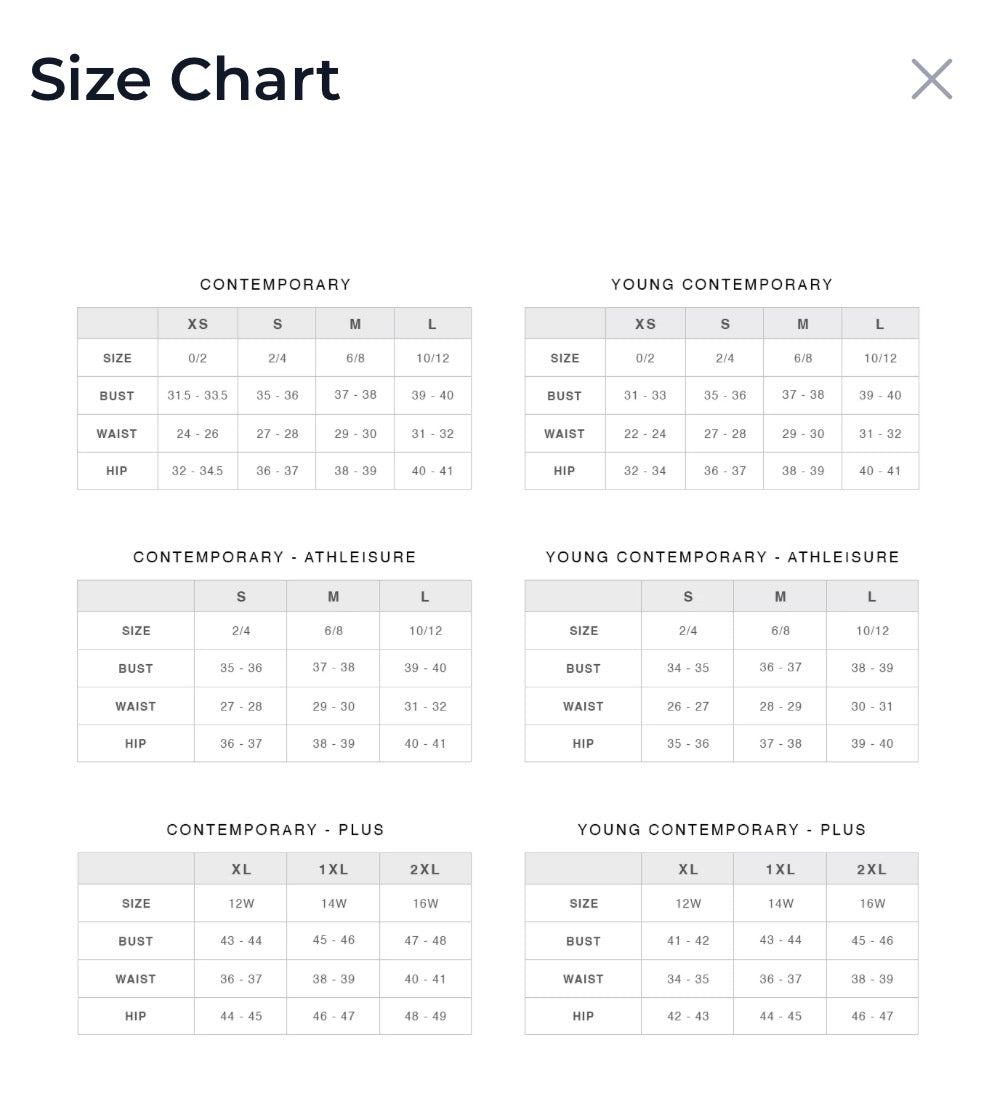Select the Contemporary - Plus heading

tap(275, 830)
